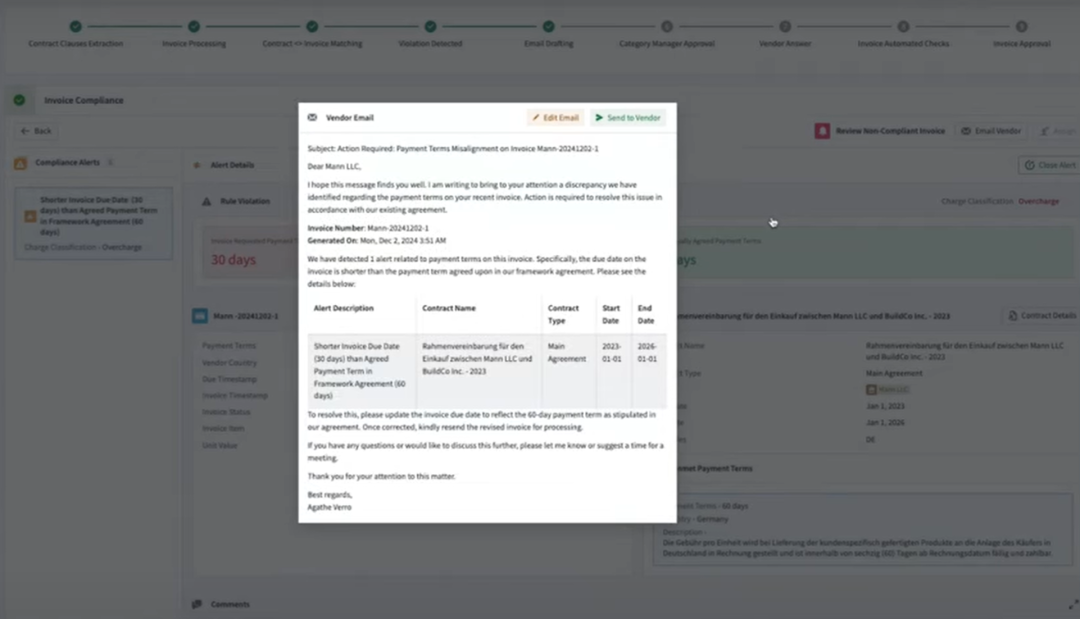Click the 'Agathe Verro' signature

click(x=329, y=507)
